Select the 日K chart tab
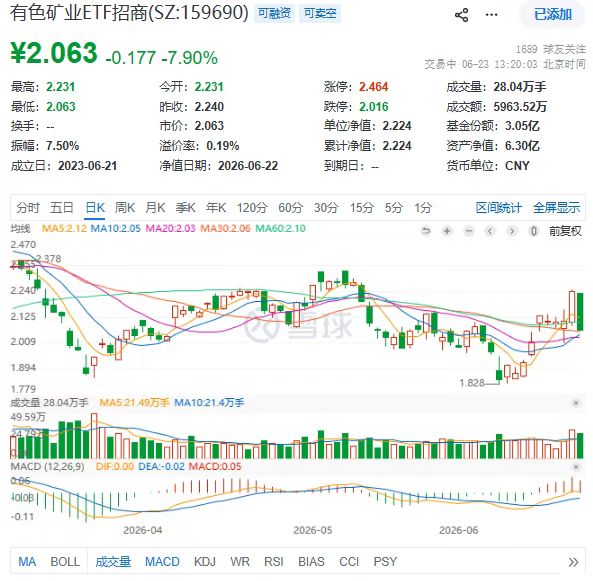 pos(95,208)
